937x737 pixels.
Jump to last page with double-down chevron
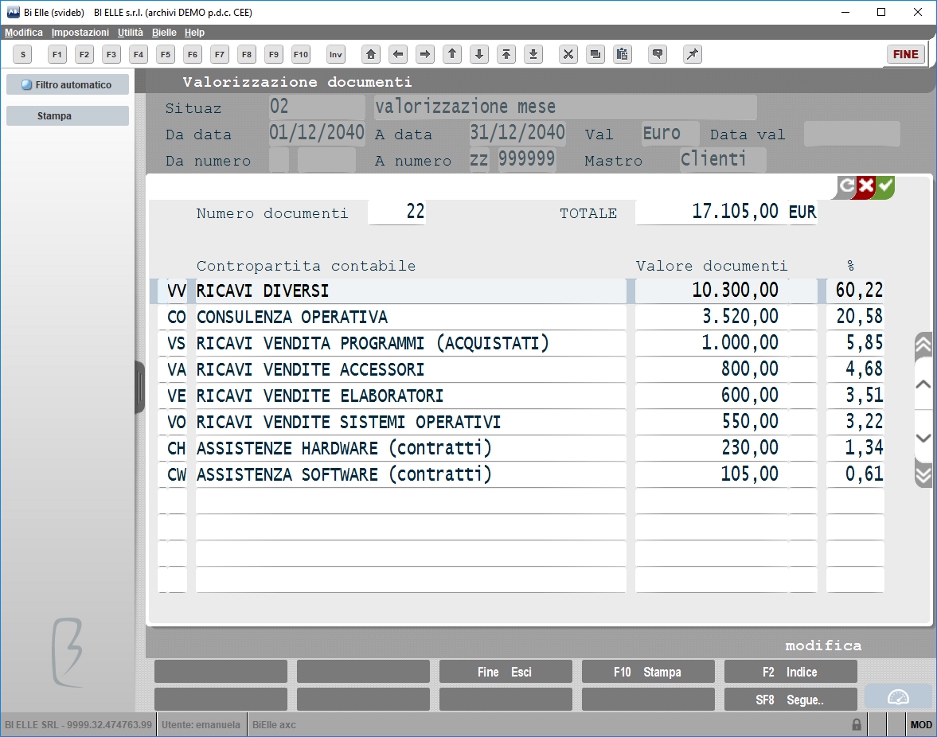(x=923, y=475)
